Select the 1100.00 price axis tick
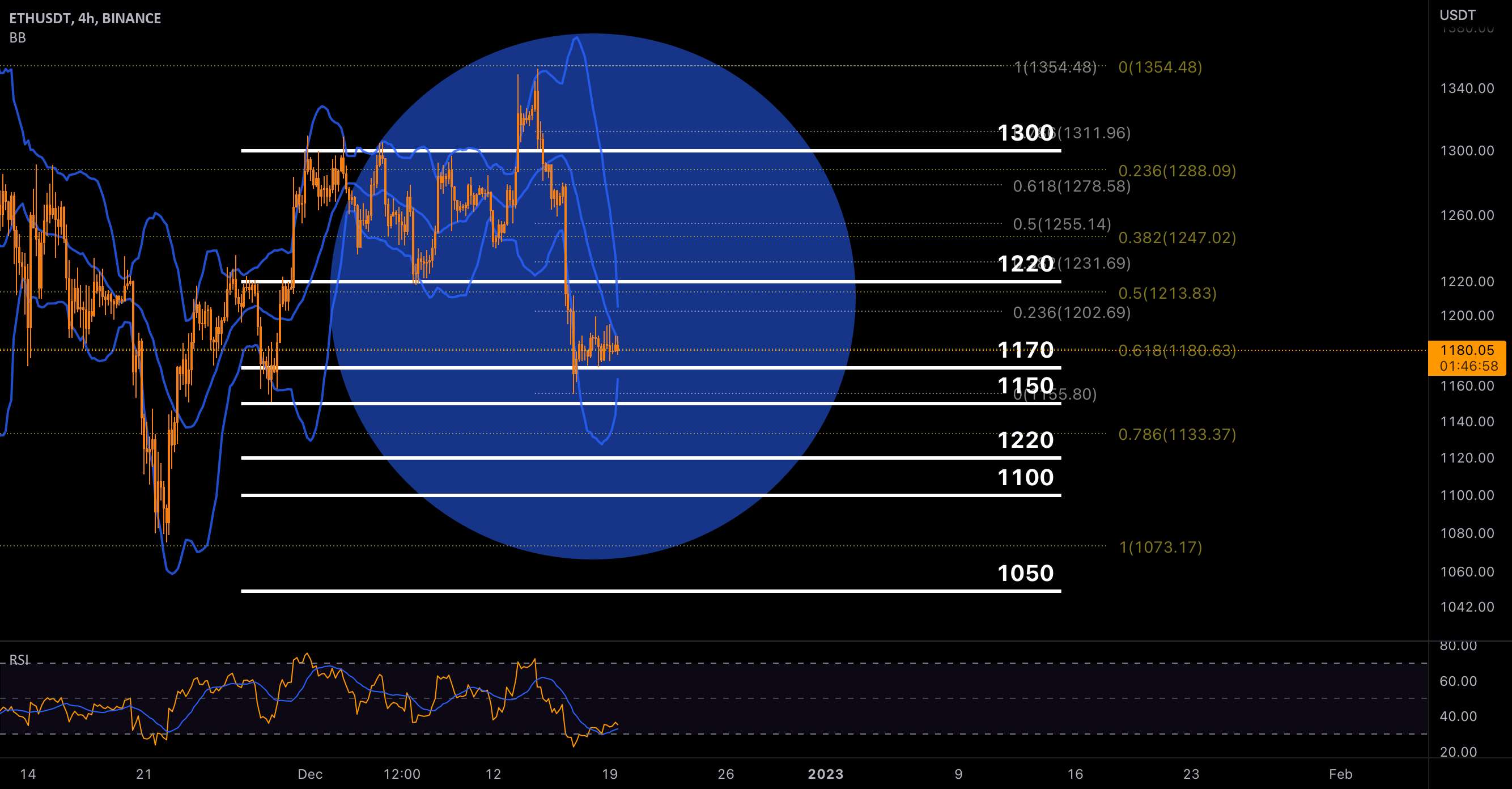The height and width of the screenshot is (789, 1512). (x=1467, y=495)
